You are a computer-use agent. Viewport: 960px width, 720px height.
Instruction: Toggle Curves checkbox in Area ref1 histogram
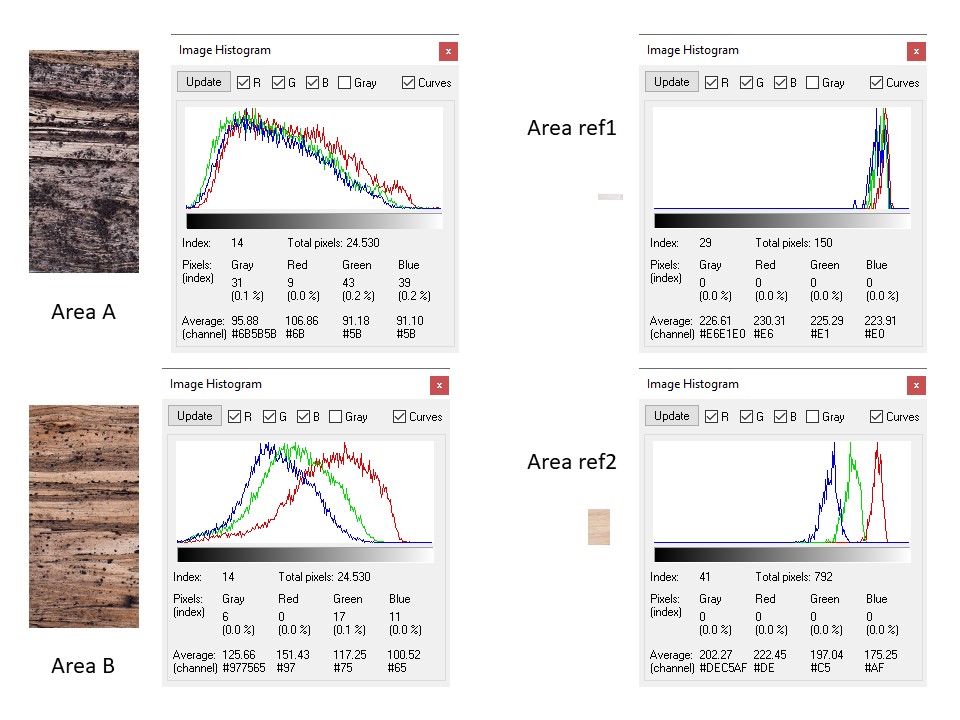click(877, 83)
